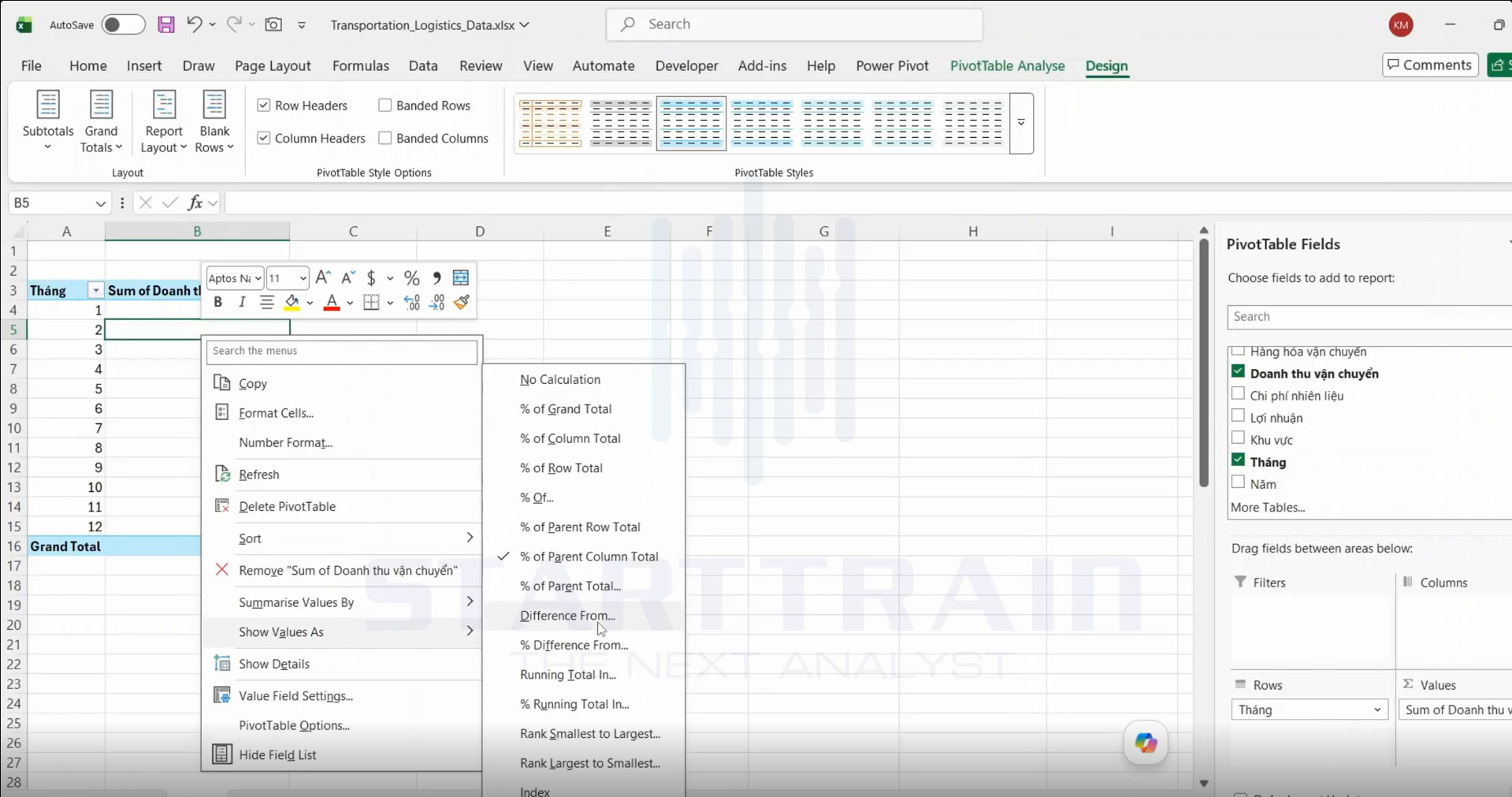Screen dimensions: 1512x797
Task: Select the first orange PivotTable style thumbnail
Action: [551, 123]
